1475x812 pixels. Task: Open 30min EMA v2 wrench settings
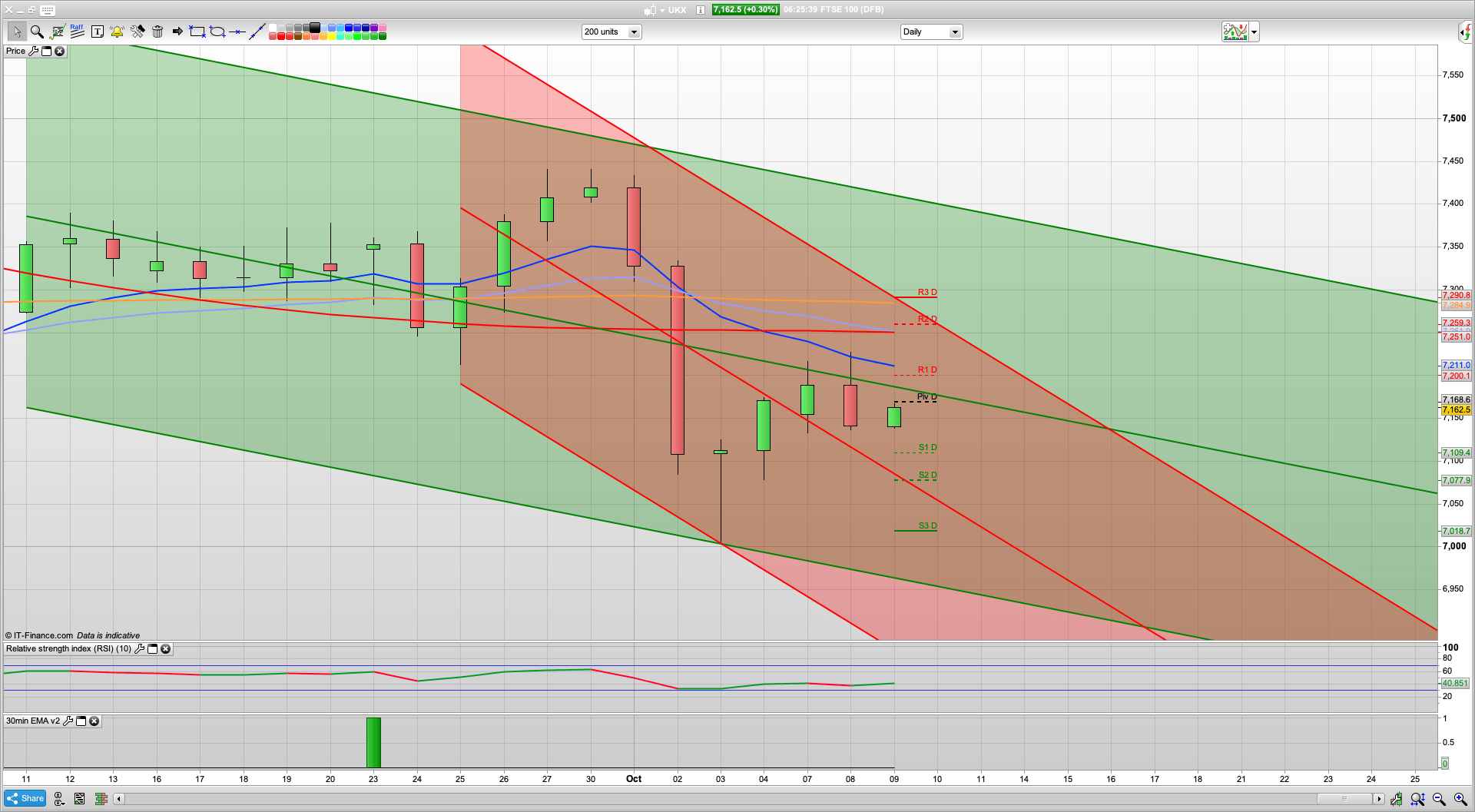(x=68, y=721)
